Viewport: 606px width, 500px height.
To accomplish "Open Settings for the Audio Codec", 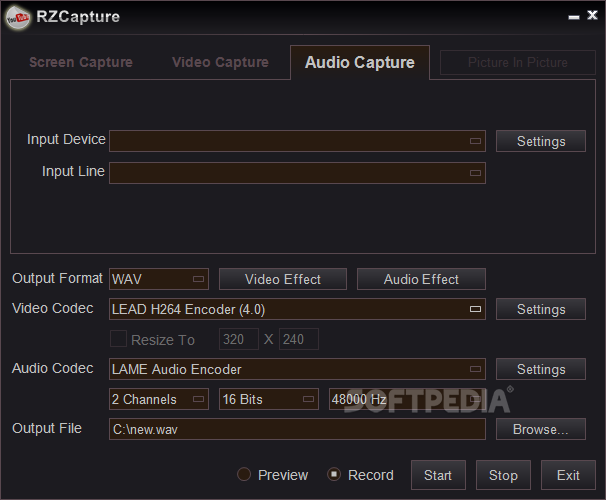I will coord(541,369).
